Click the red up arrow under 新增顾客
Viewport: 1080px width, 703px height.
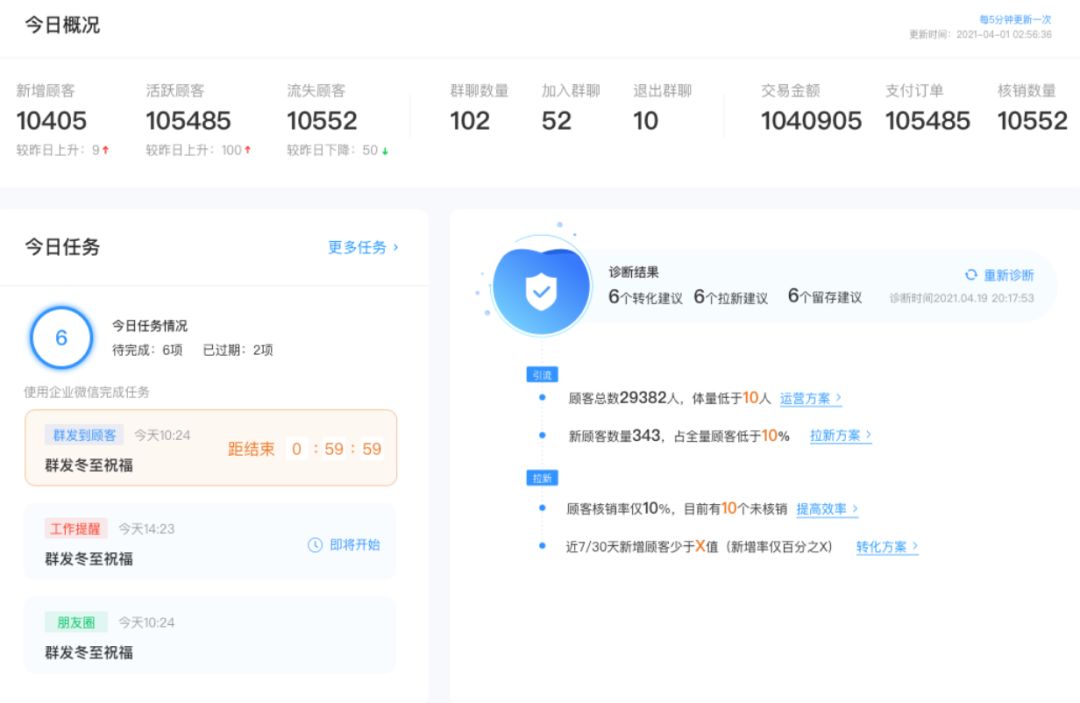[x=106, y=150]
